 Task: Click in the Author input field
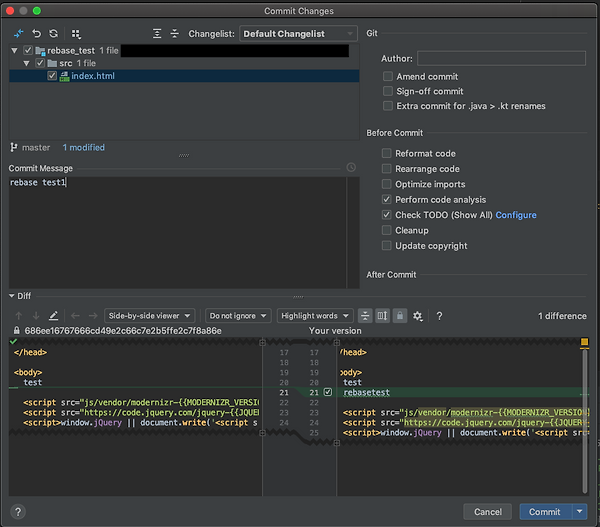coord(501,59)
